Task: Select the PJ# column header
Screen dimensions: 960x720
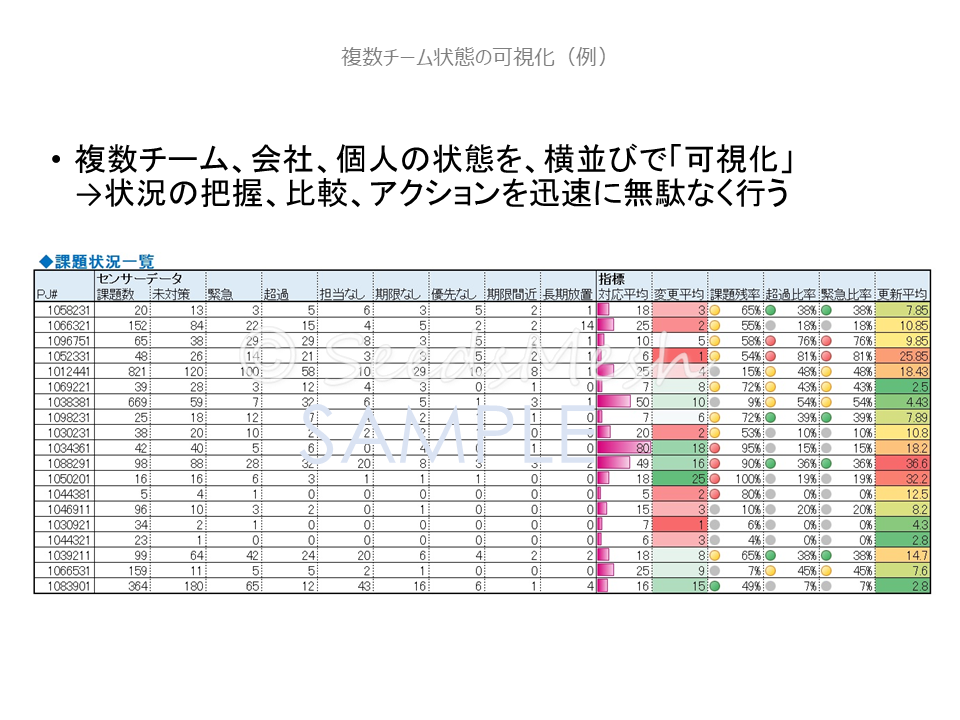Action: coord(47,295)
